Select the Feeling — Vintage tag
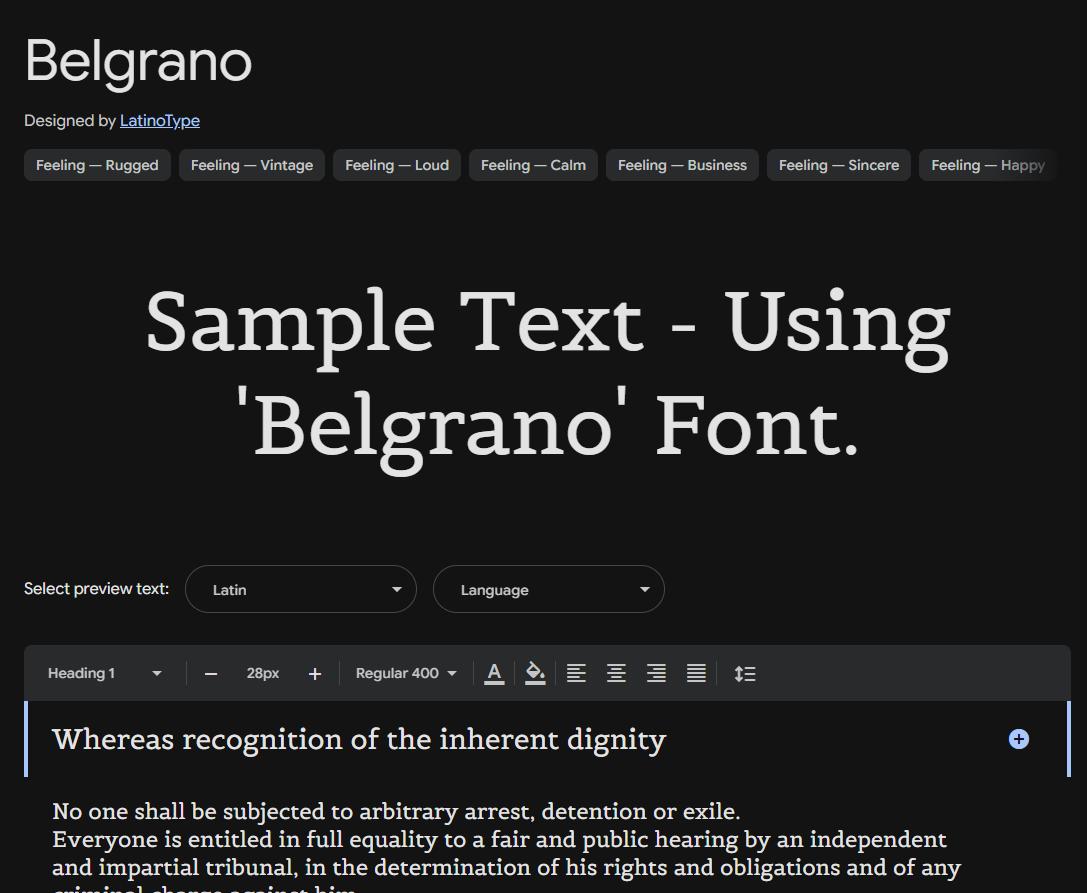 252,165
